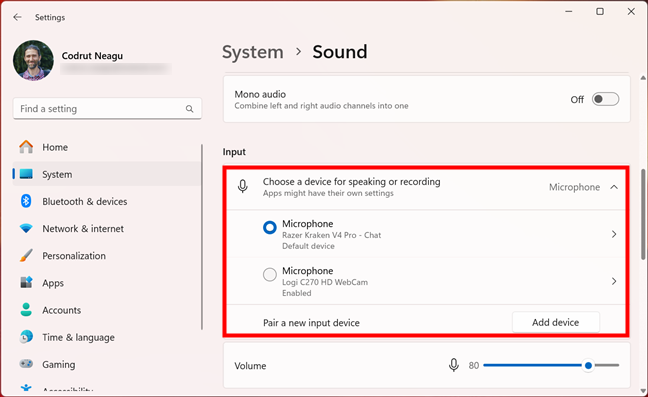Open the Apps sidebar icon

[26, 283]
